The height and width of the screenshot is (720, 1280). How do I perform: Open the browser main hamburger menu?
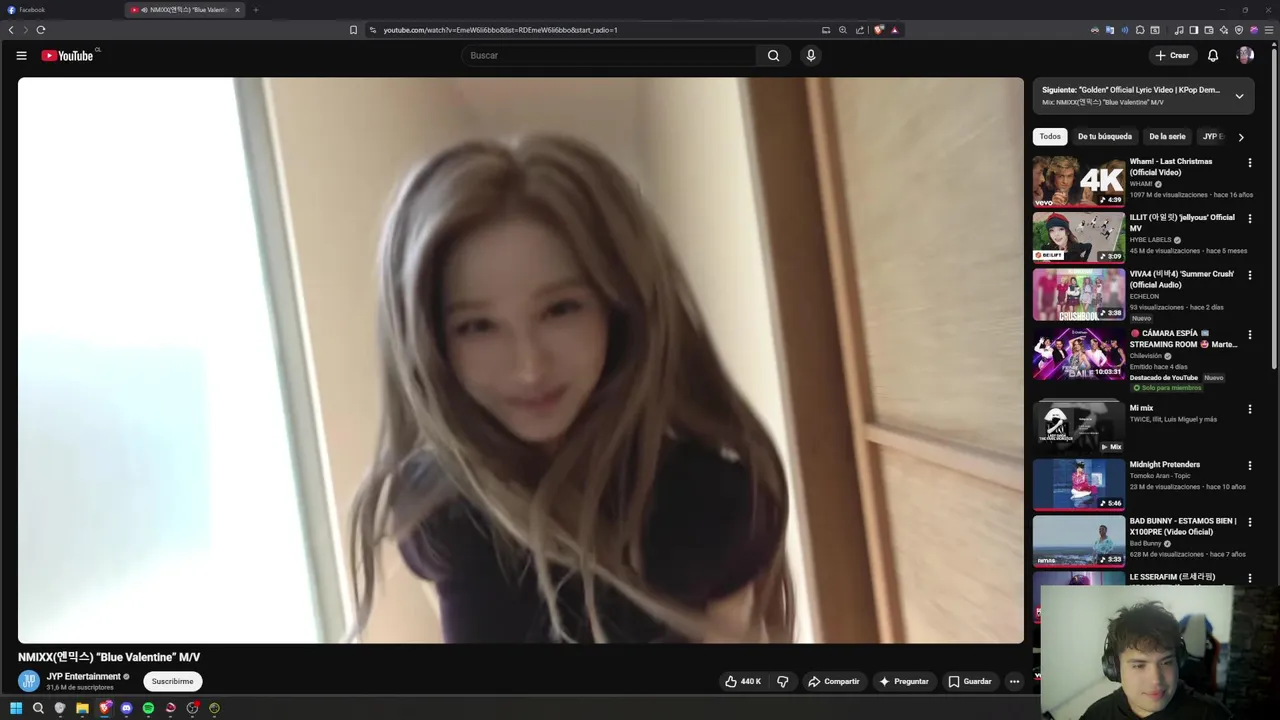pyautogui.click(x=1270, y=30)
